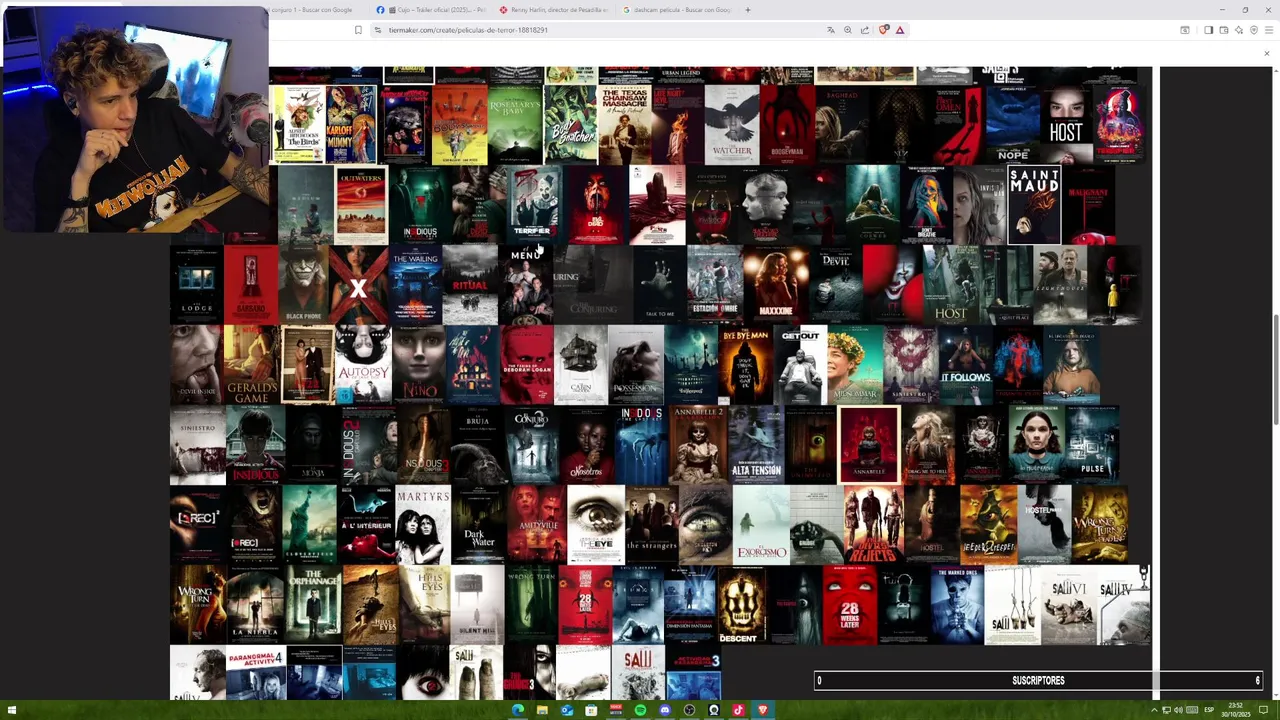Select the It Follows poster

click(x=965, y=365)
